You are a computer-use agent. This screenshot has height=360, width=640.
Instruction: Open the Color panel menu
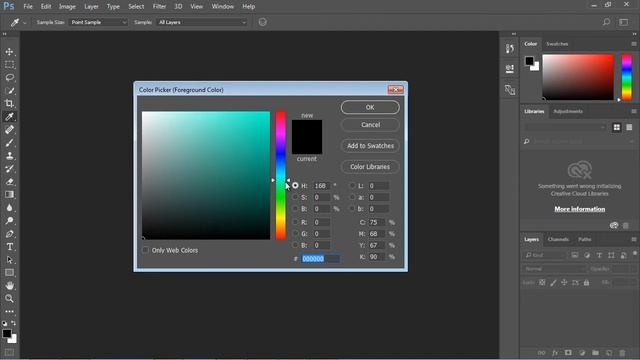point(633,44)
